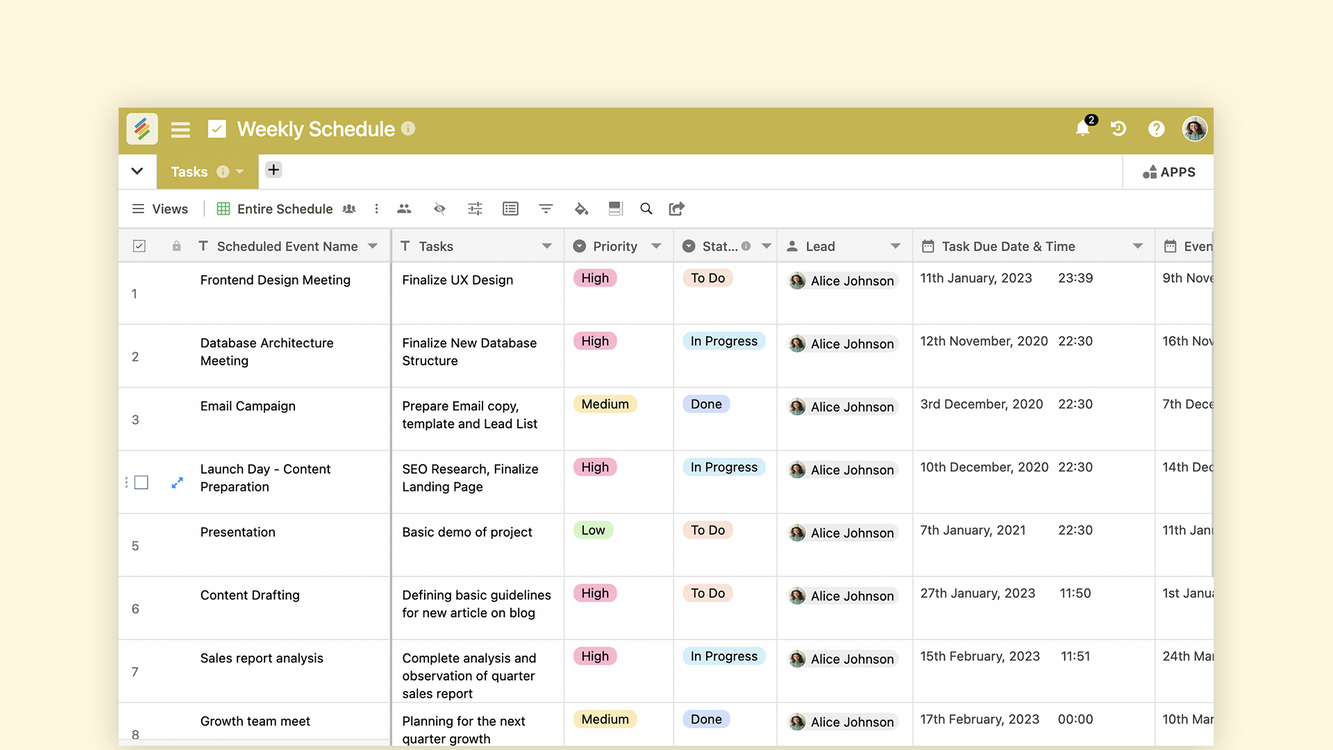Viewport: 1333px width, 750px height.
Task: Check the Launch Day row checkbox
Action: pos(142,483)
